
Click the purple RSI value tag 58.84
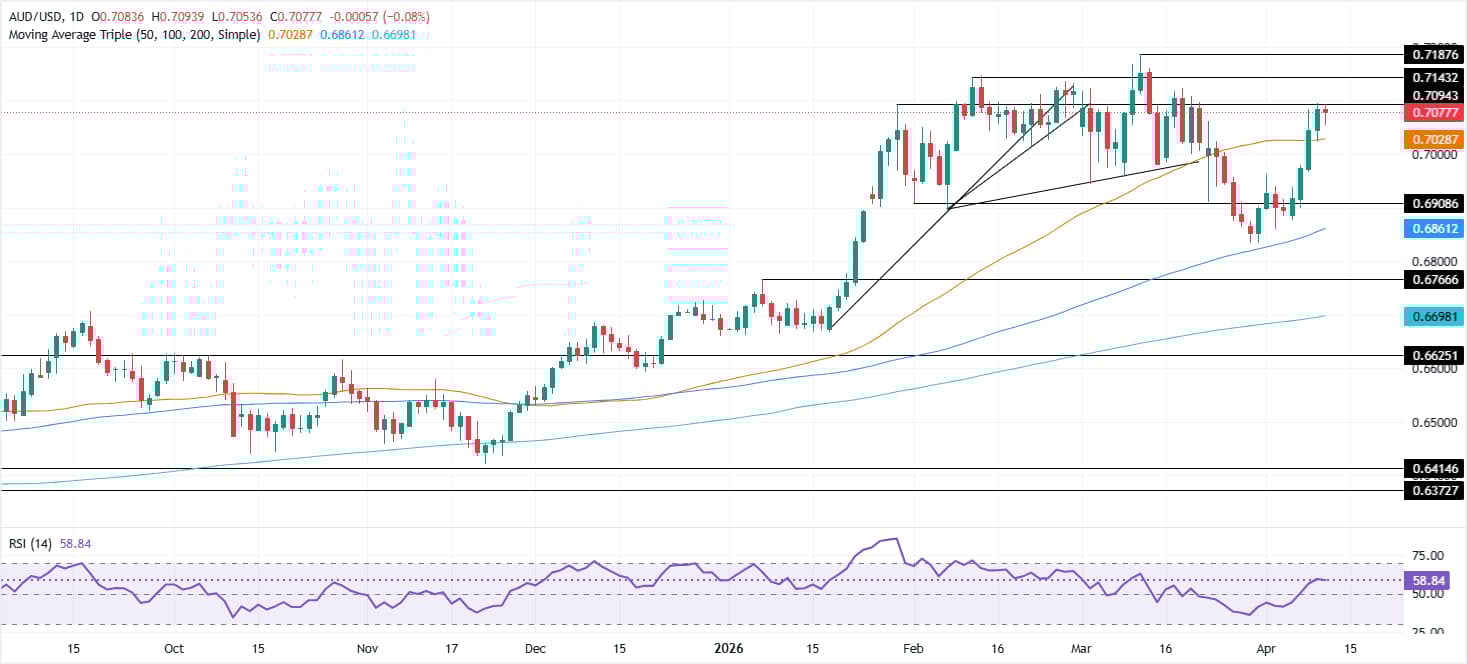pos(1432,580)
